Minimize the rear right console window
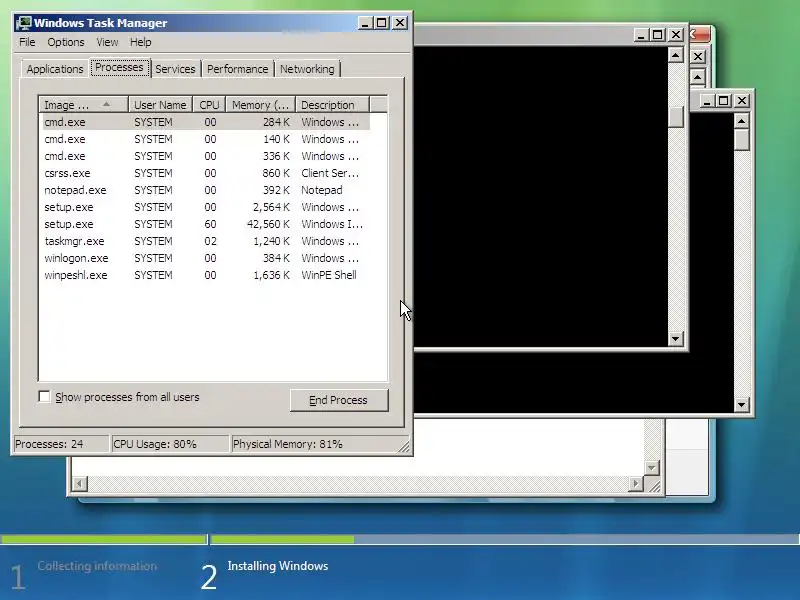The image size is (800, 600). [x=707, y=101]
